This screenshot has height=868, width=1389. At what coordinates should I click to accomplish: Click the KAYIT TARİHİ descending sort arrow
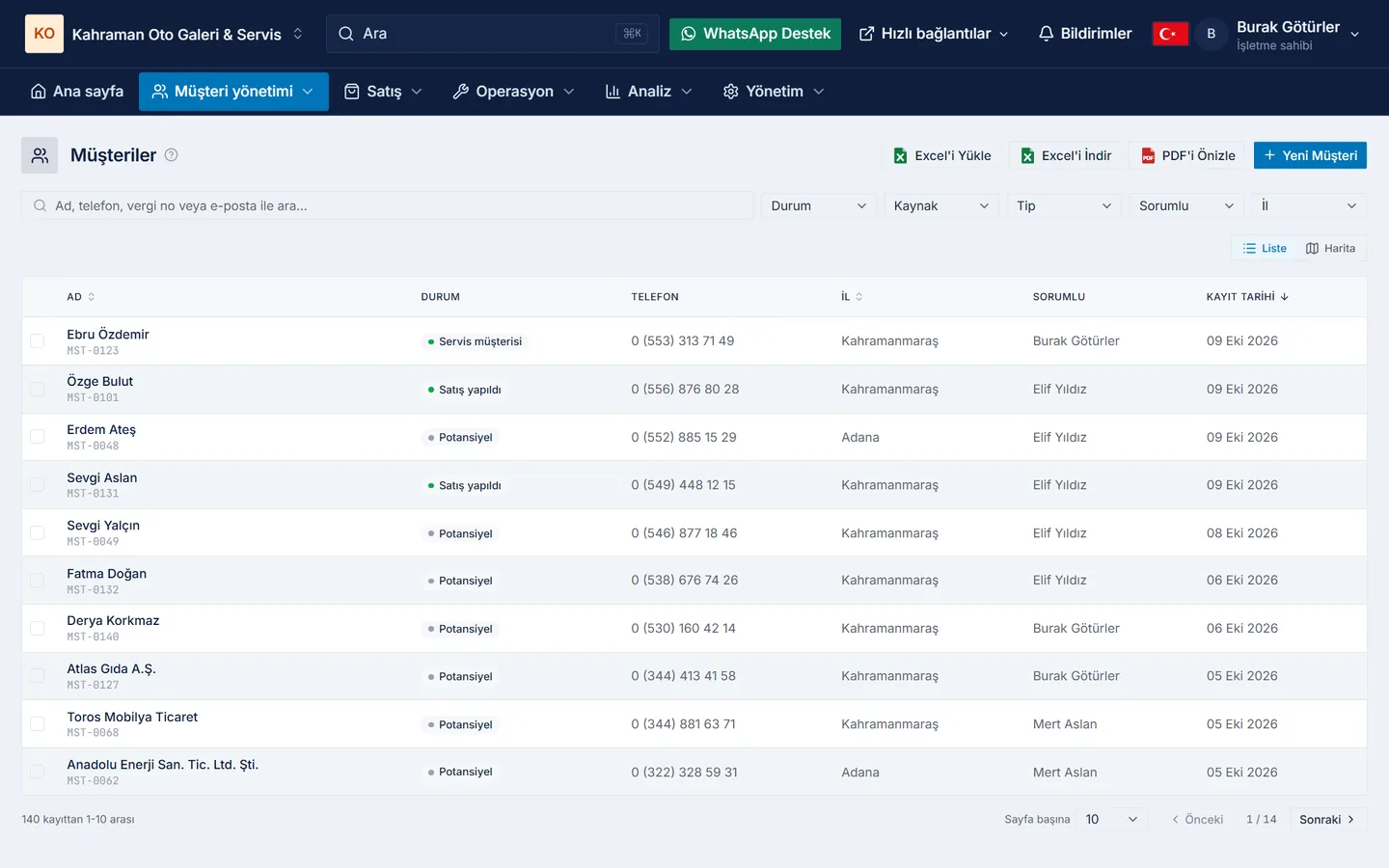(x=1285, y=297)
